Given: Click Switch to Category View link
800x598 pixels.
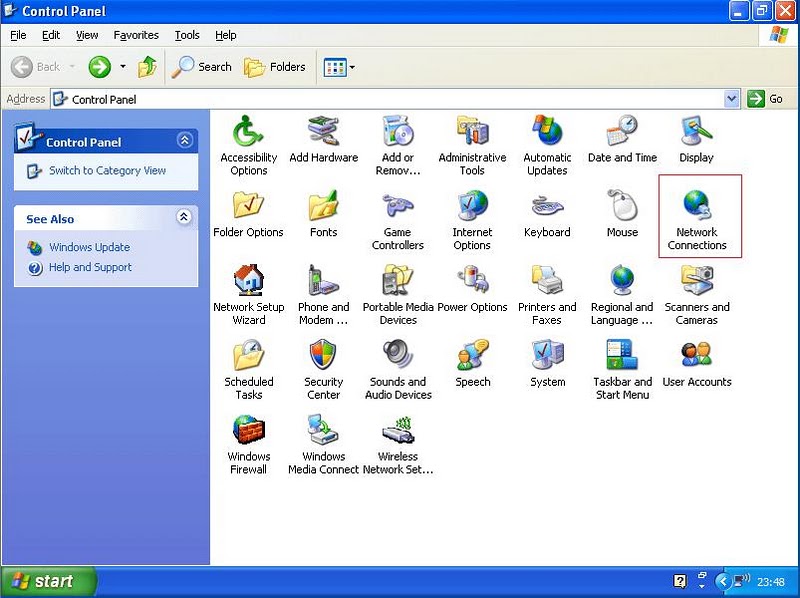Looking at the screenshot, I should (x=107, y=170).
